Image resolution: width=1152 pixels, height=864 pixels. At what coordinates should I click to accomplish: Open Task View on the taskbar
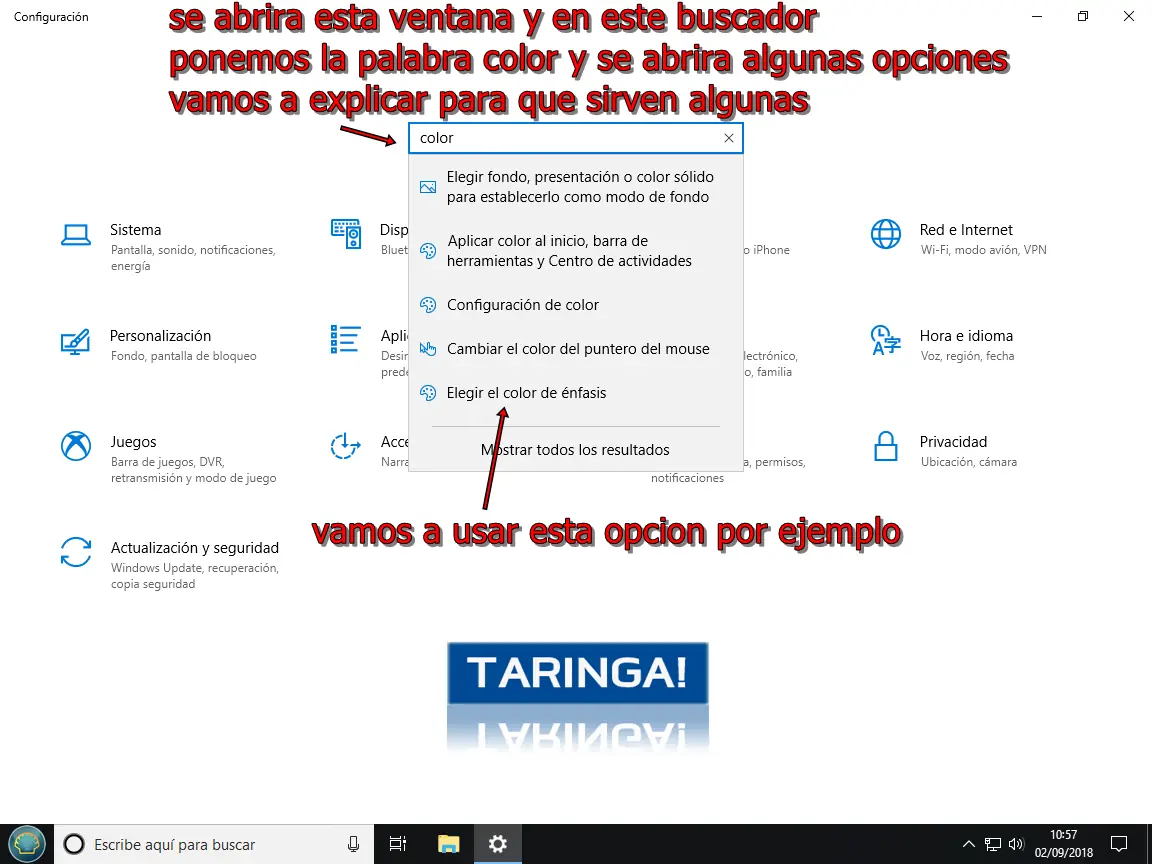click(x=397, y=844)
